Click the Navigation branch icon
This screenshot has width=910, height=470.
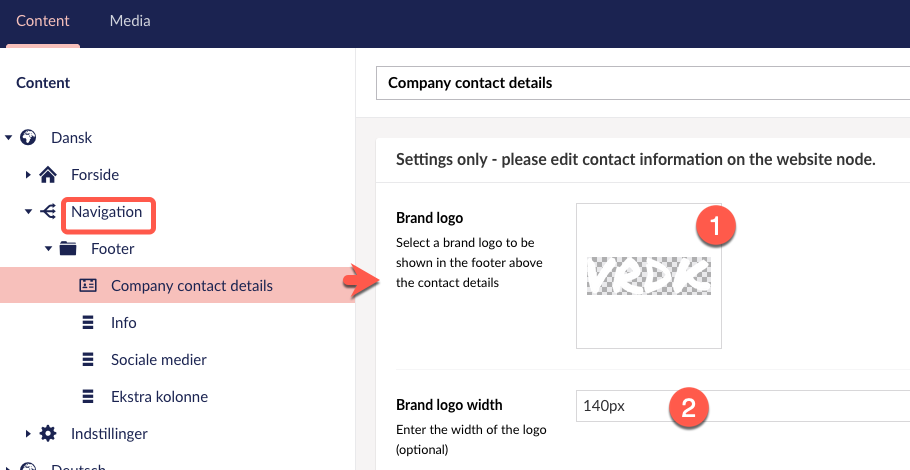pyautogui.click(x=48, y=212)
